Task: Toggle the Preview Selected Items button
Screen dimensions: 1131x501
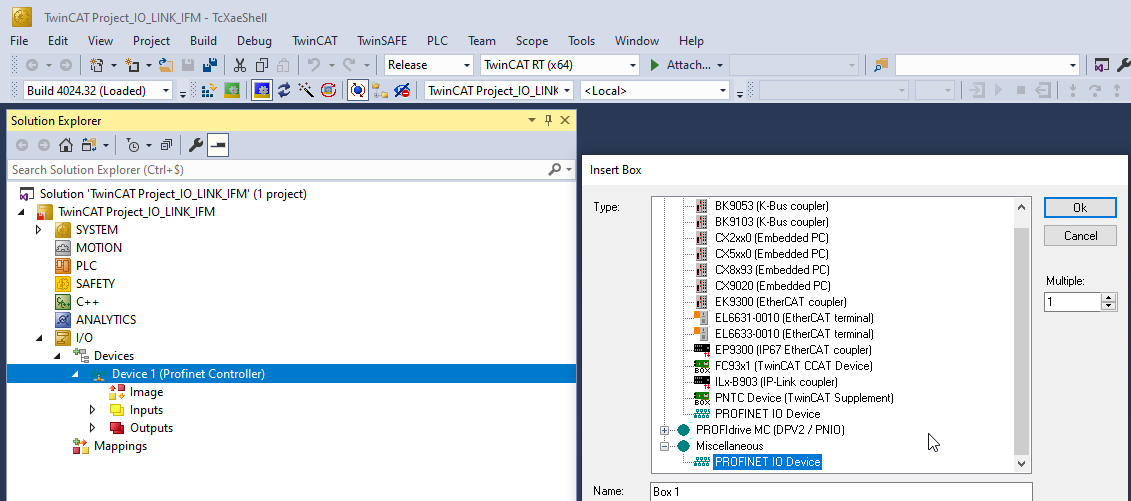Action: pyautogui.click(x=217, y=145)
